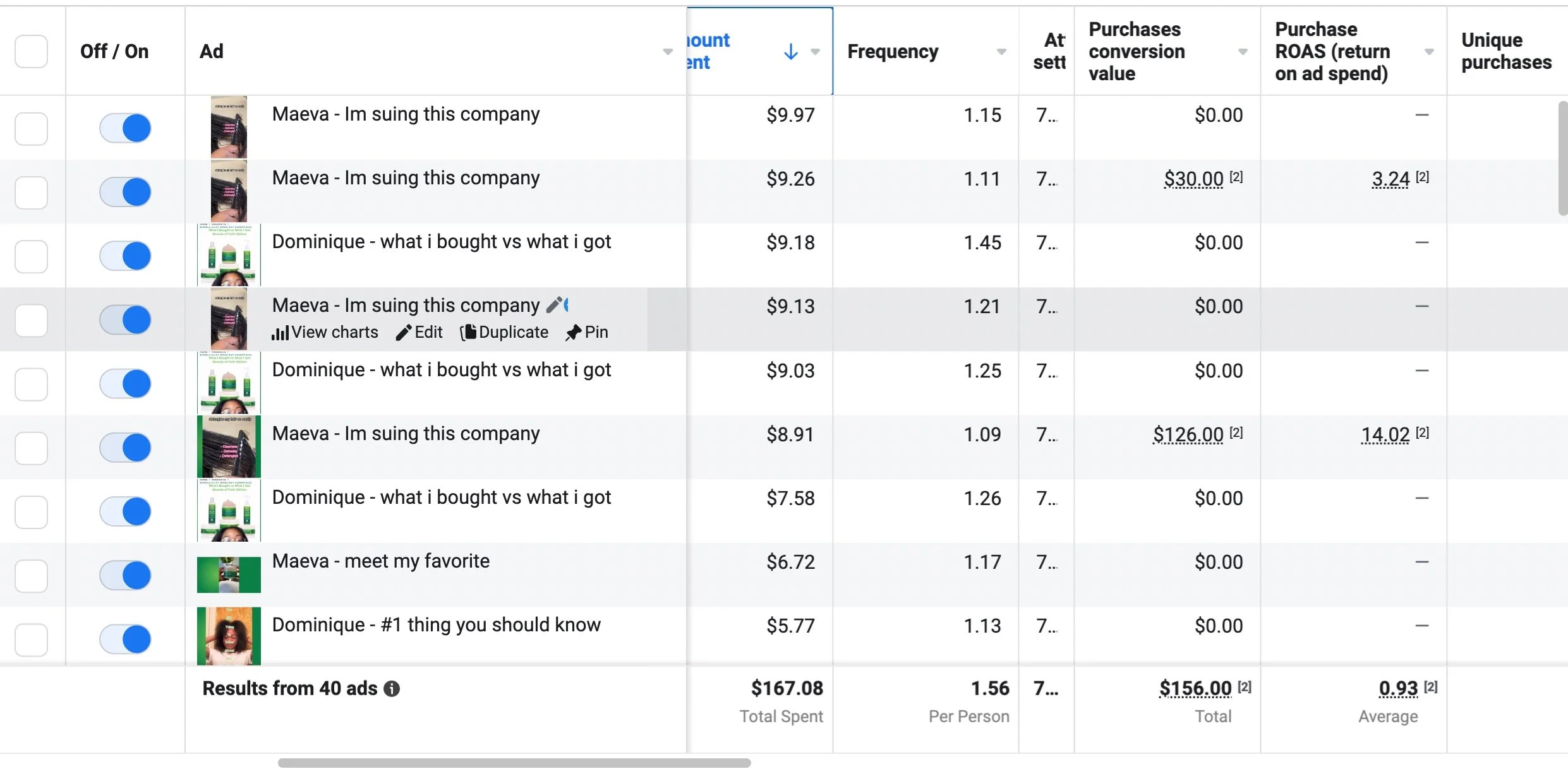
Task: Click the blue sort-descending arrow in Amount spent header
Action: coord(790,52)
